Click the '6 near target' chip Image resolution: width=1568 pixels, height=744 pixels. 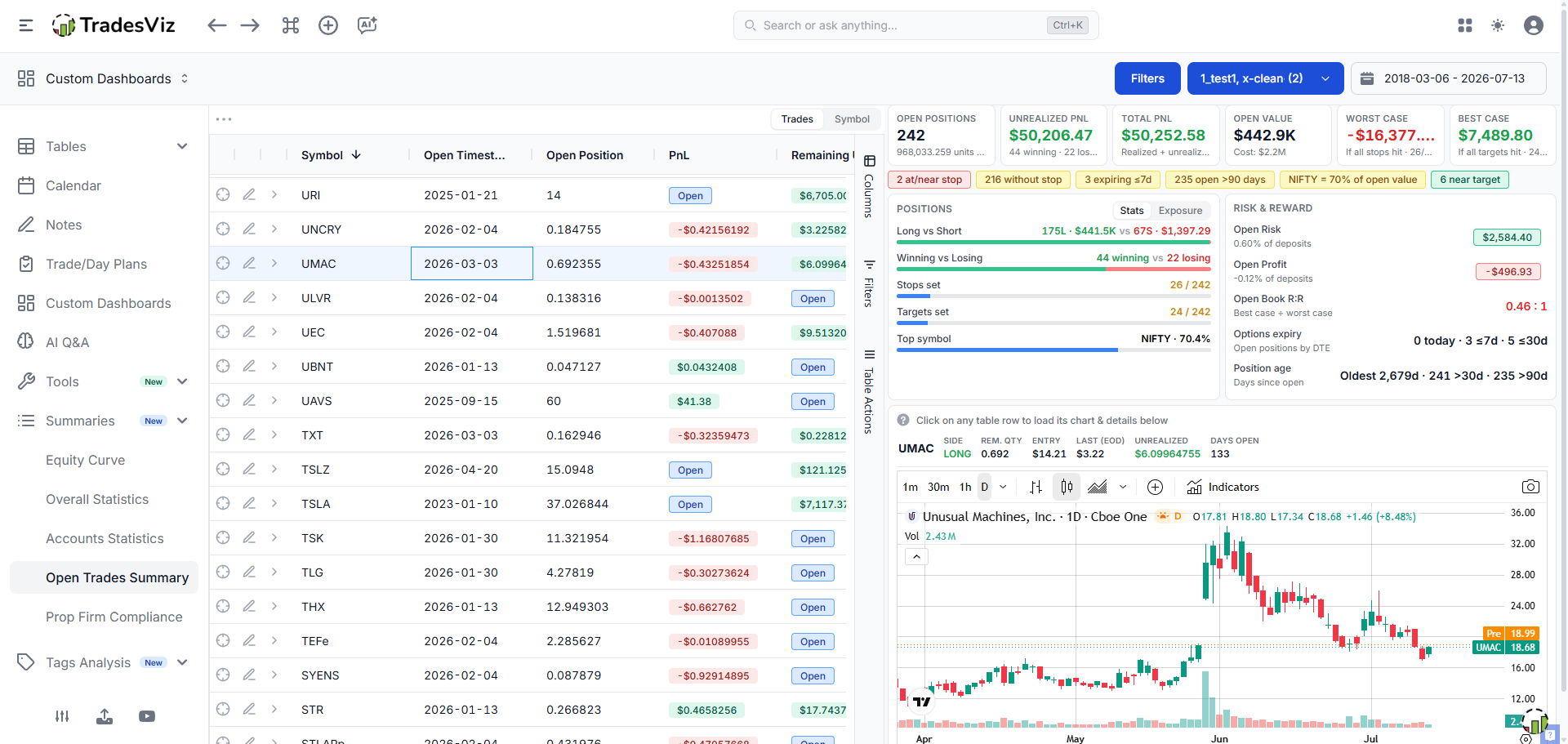1470,180
